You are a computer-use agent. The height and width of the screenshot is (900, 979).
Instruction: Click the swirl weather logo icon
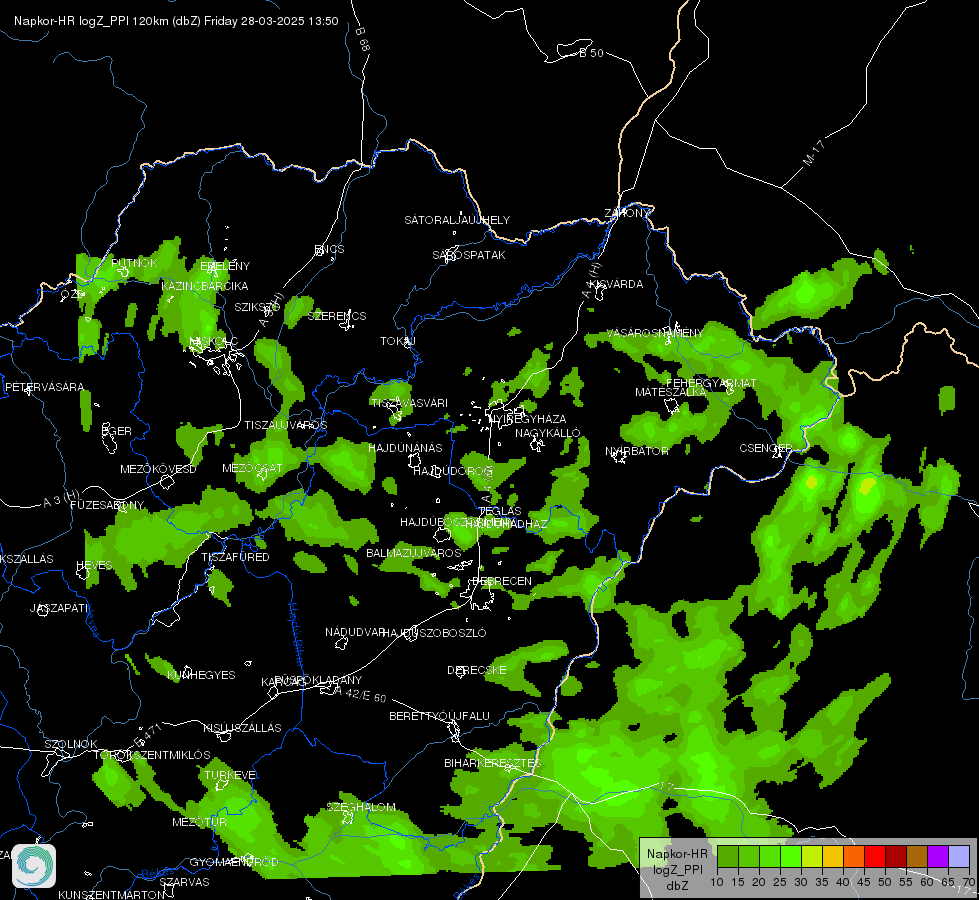click(x=34, y=866)
